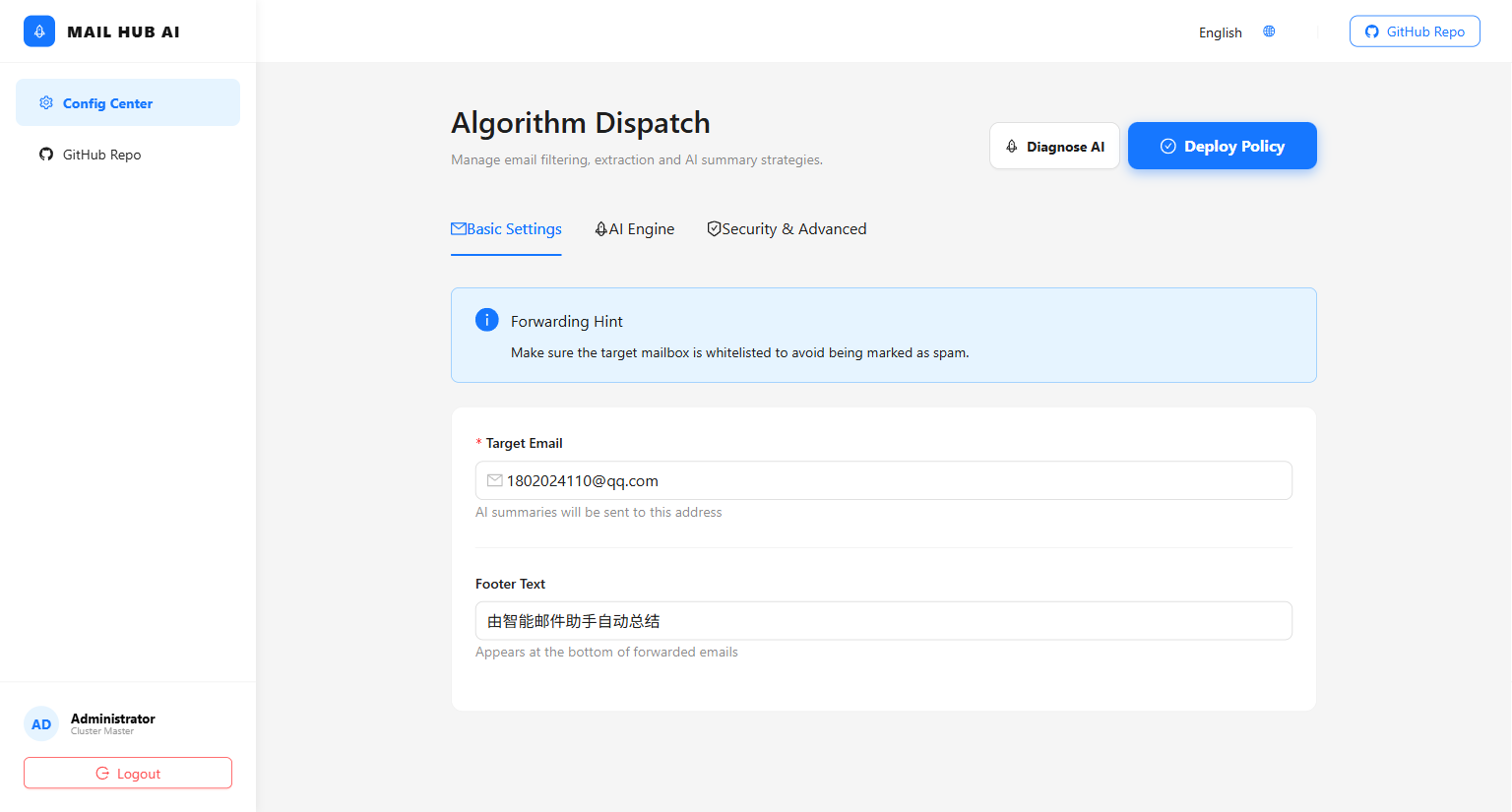Click the Logout button
1512x812 pixels.
click(128, 774)
